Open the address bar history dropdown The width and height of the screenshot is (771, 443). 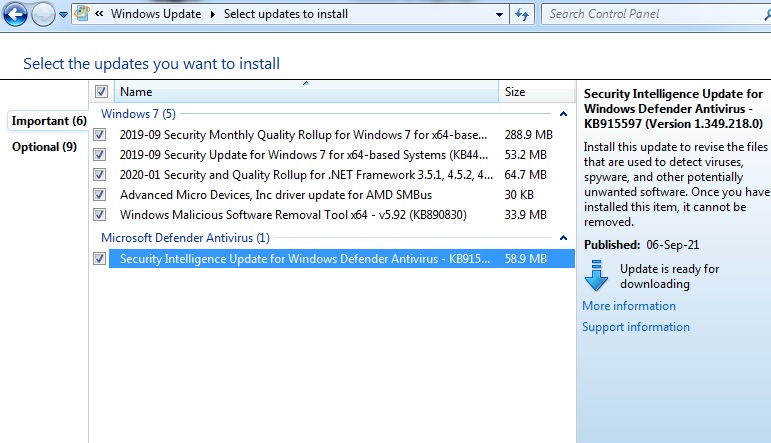[499, 14]
